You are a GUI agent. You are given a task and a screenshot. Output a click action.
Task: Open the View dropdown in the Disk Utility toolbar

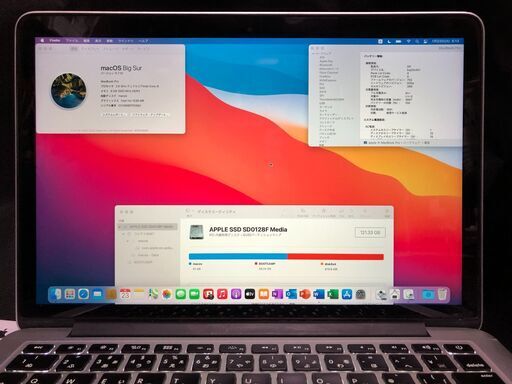coord(189,212)
